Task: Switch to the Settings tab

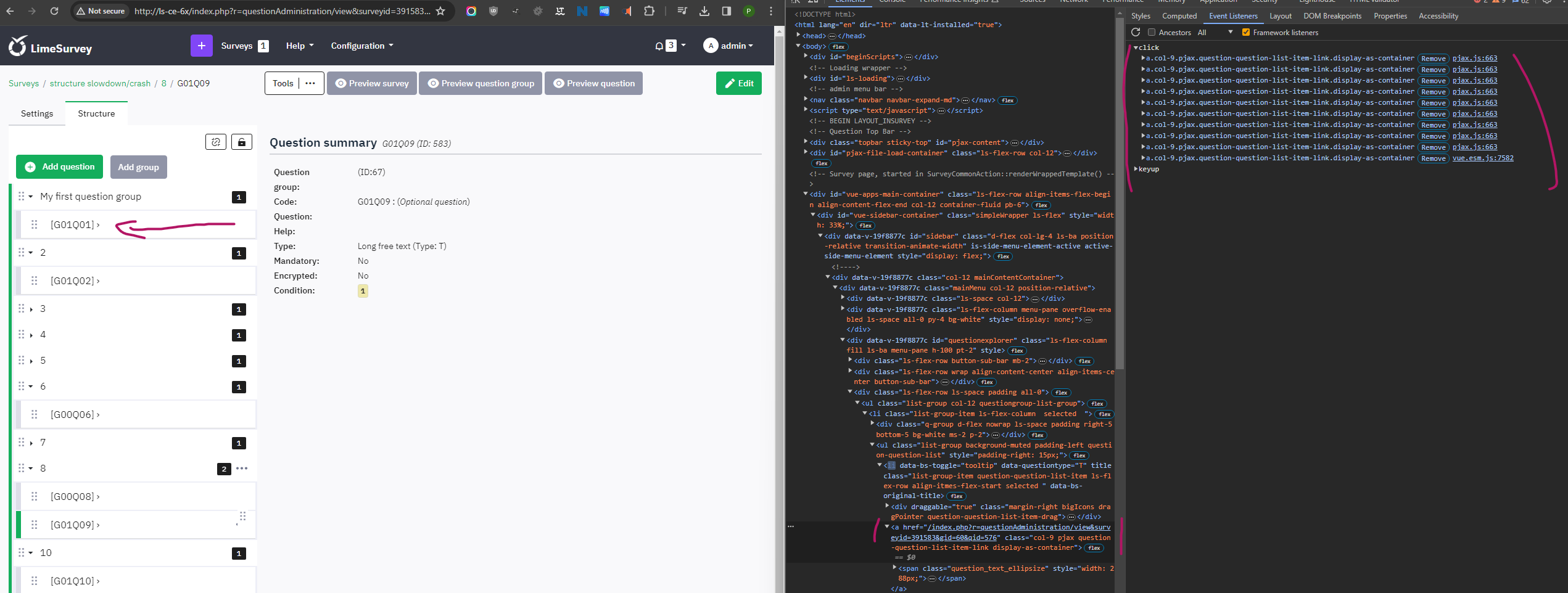Action: click(x=37, y=113)
